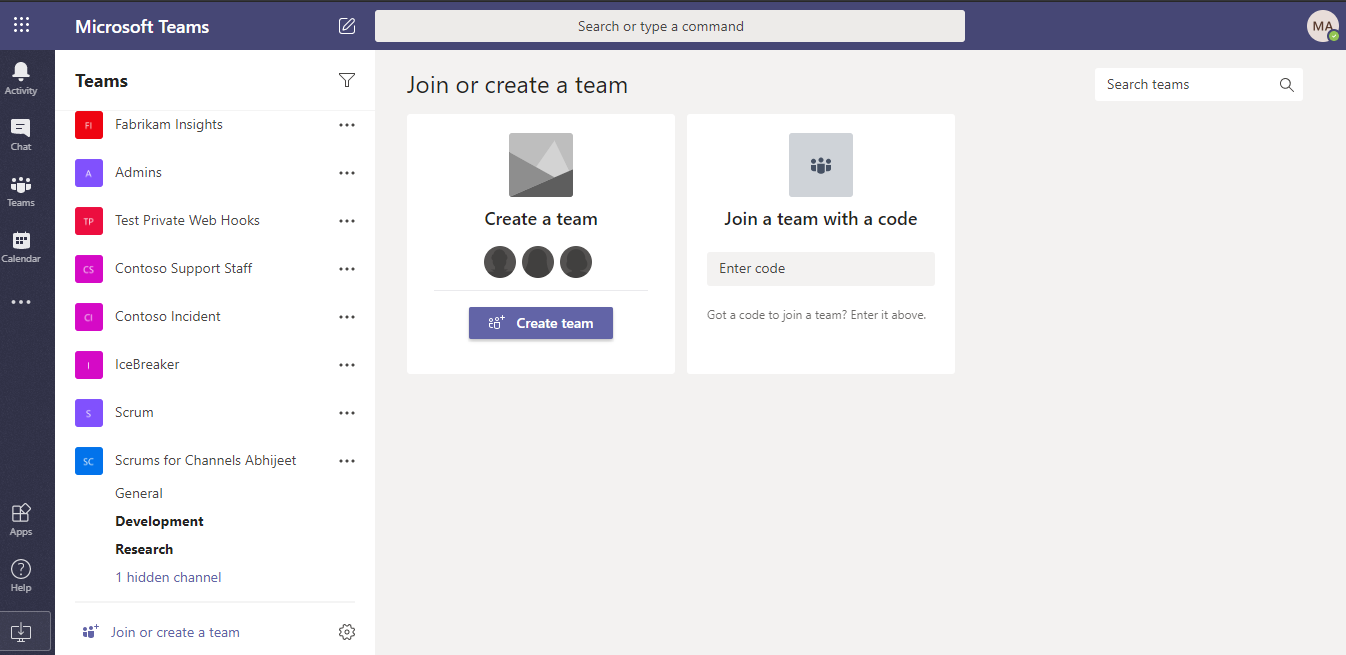Click the Scrums for Channels Abhijeet avatar
This screenshot has width=1346, height=655.
click(x=89, y=461)
